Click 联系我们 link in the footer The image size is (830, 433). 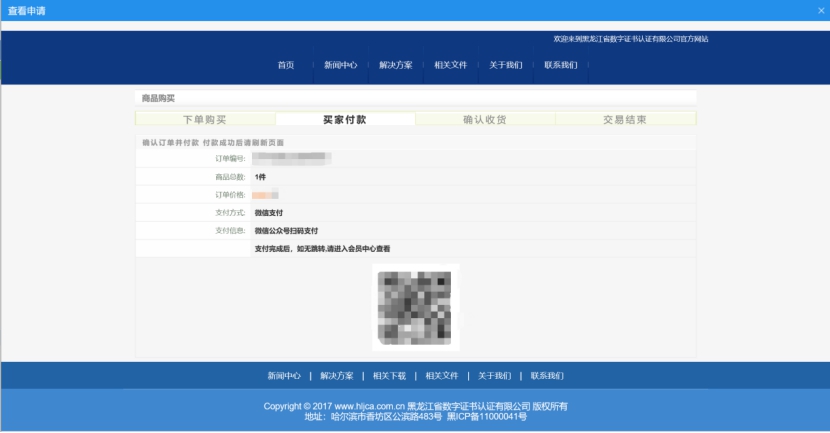pyautogui.click(x=547, y=376)
